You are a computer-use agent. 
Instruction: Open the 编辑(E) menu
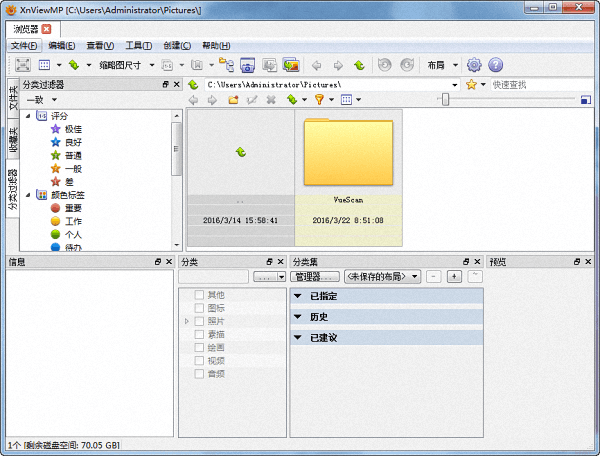62,46
